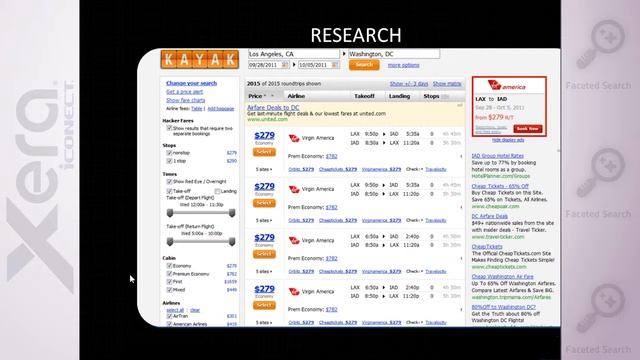Uncheck the Premium Economy cabin filter

point(169,274)
